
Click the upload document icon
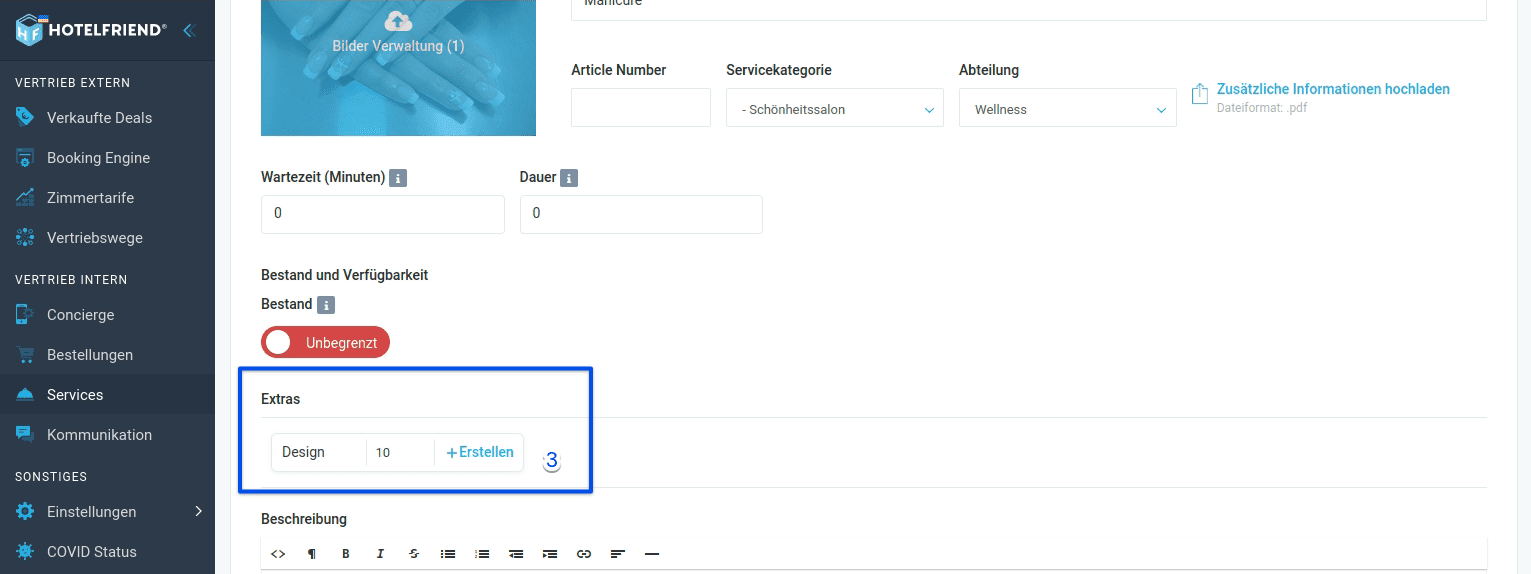(x=1200, y=94)
